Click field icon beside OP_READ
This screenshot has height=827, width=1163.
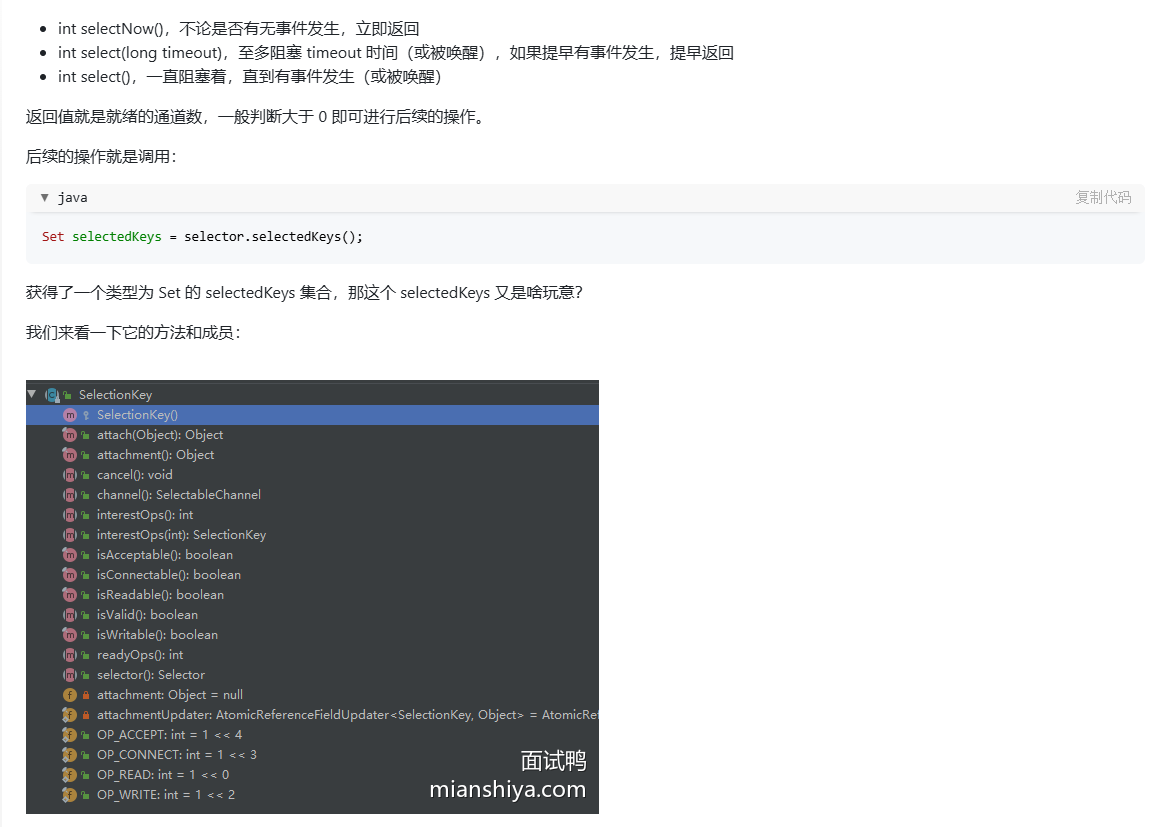click(70, 775)
